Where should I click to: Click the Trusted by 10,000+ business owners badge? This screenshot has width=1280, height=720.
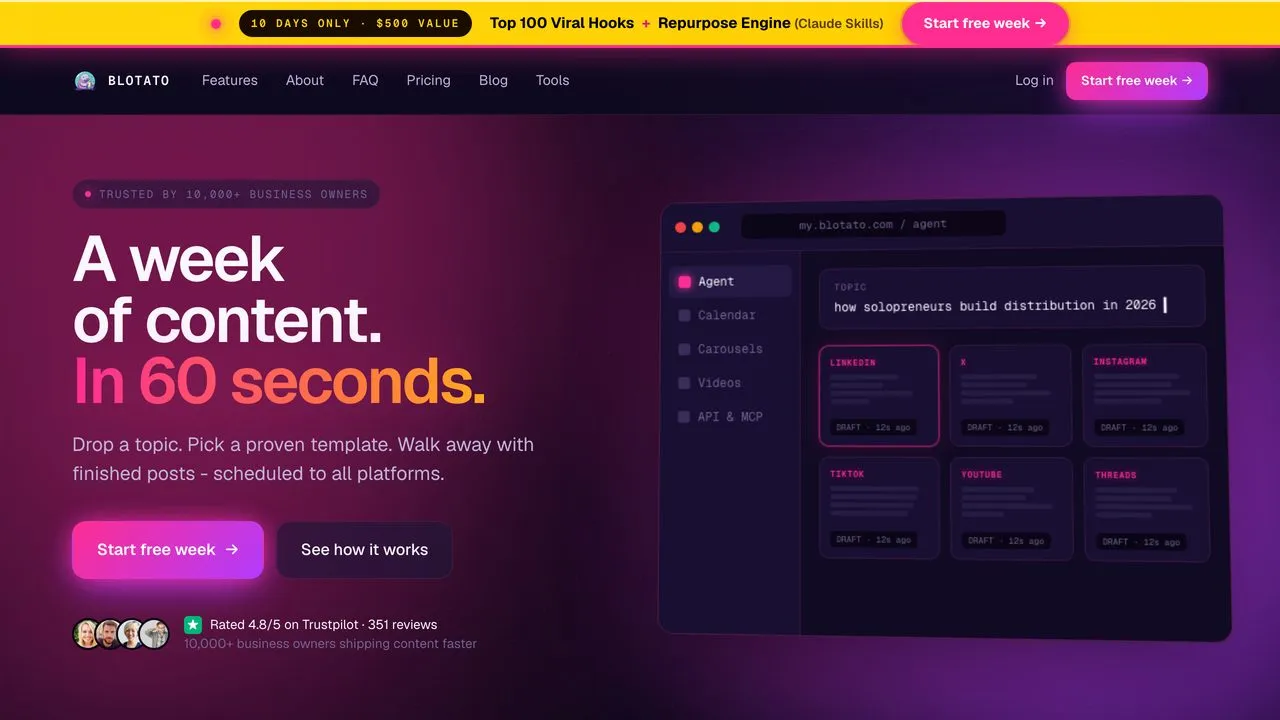[226, 194]
